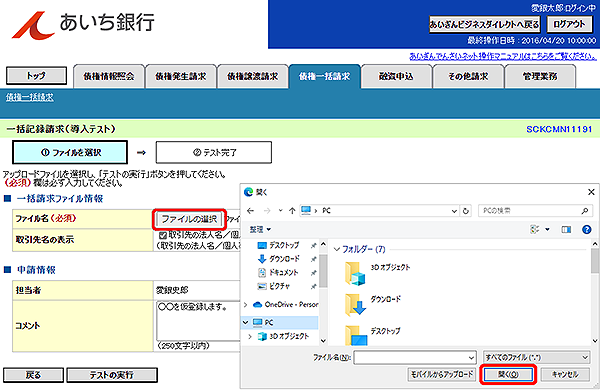Refresh the PC location in the address bar

[x=466, y=211]
